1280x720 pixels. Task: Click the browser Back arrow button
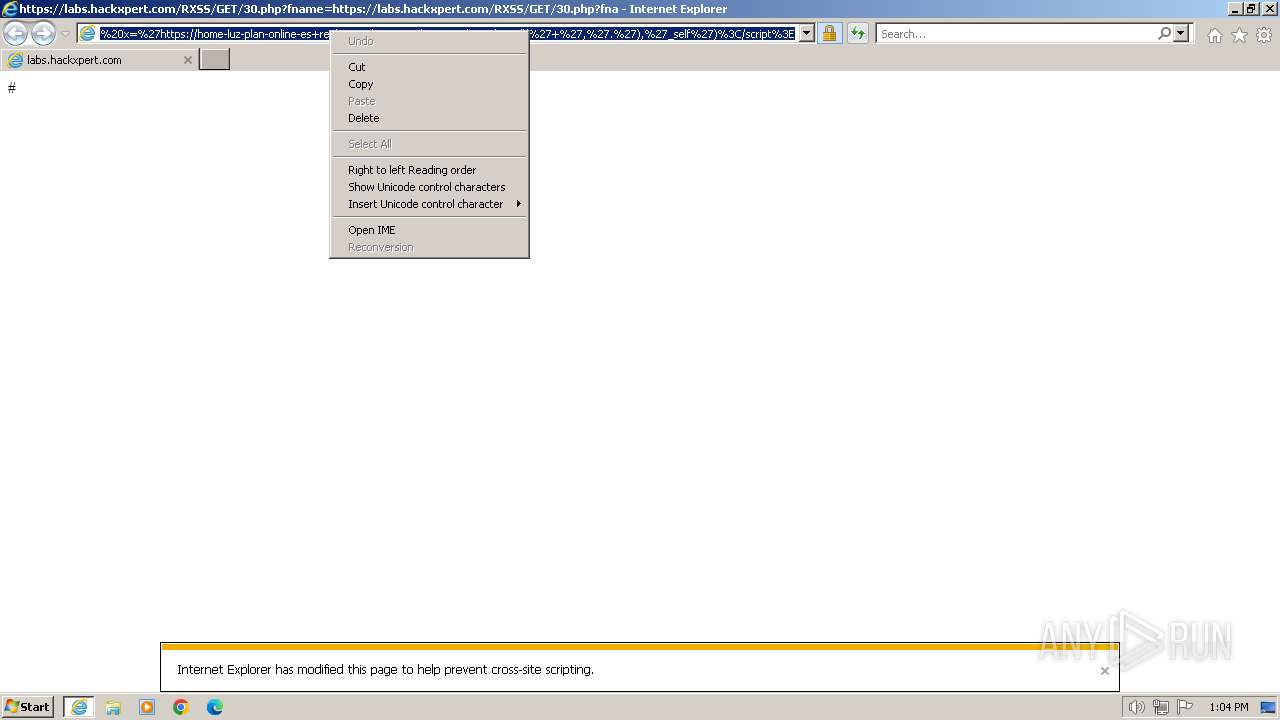(16, 34)
